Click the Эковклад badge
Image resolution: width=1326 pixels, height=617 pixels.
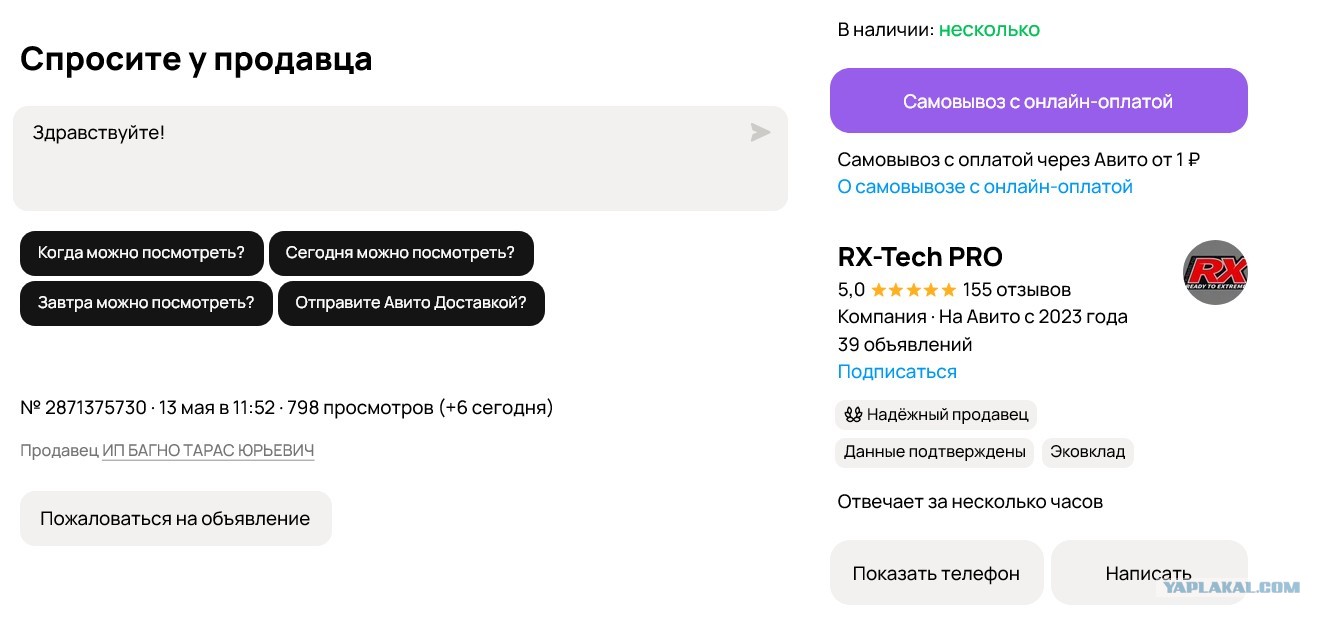point(1087,452)
